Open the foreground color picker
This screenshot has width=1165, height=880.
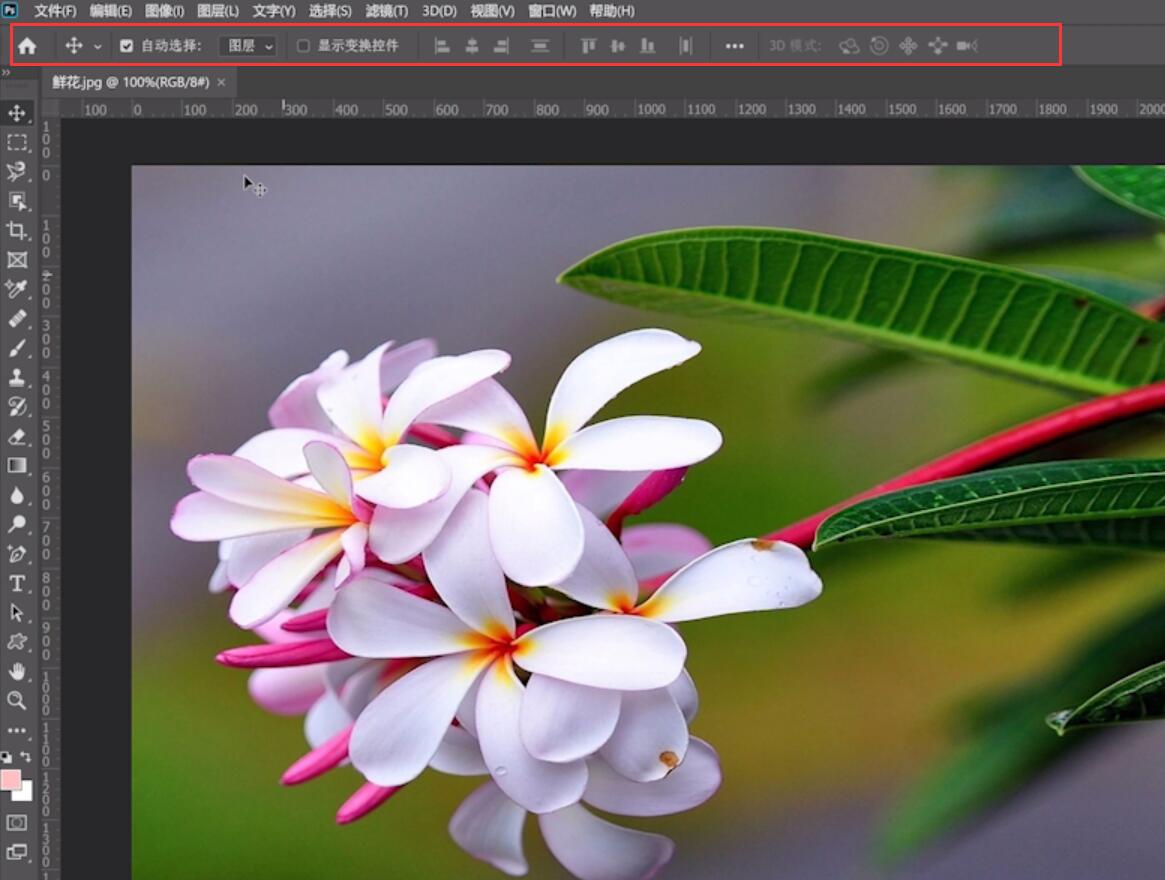click(10, 780)
